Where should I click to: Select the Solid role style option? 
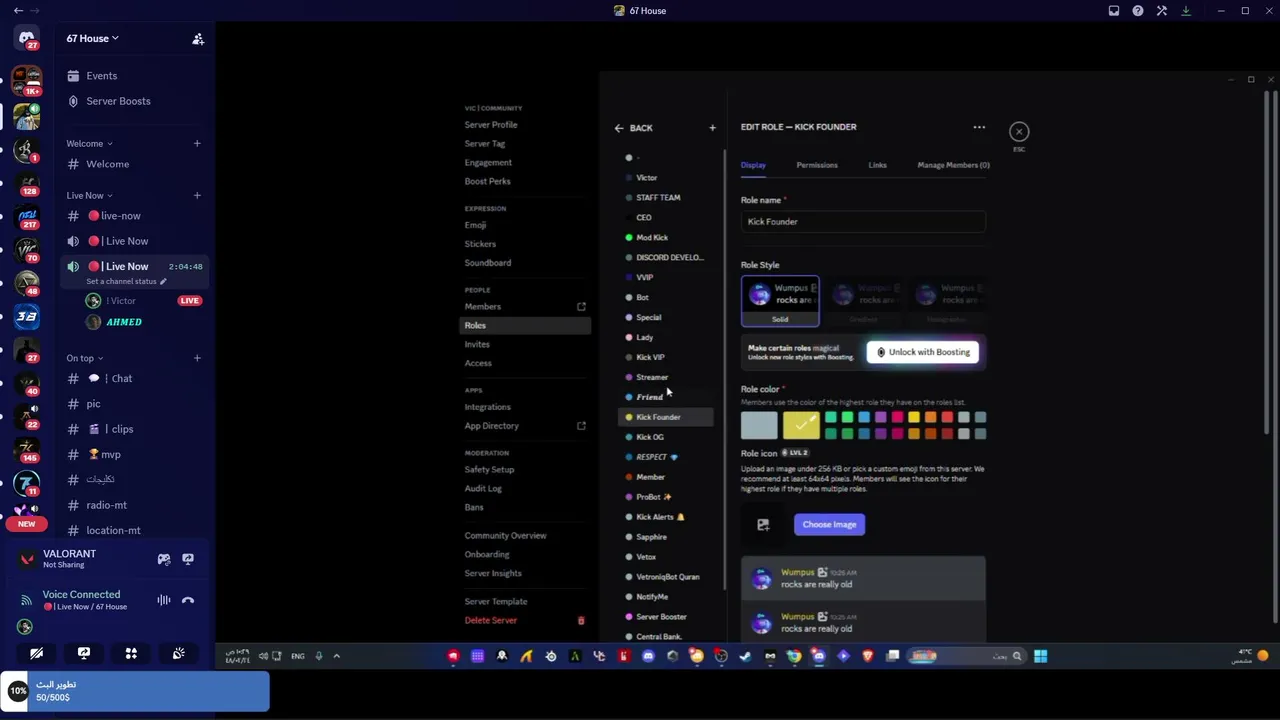click(x=780, y=301)
